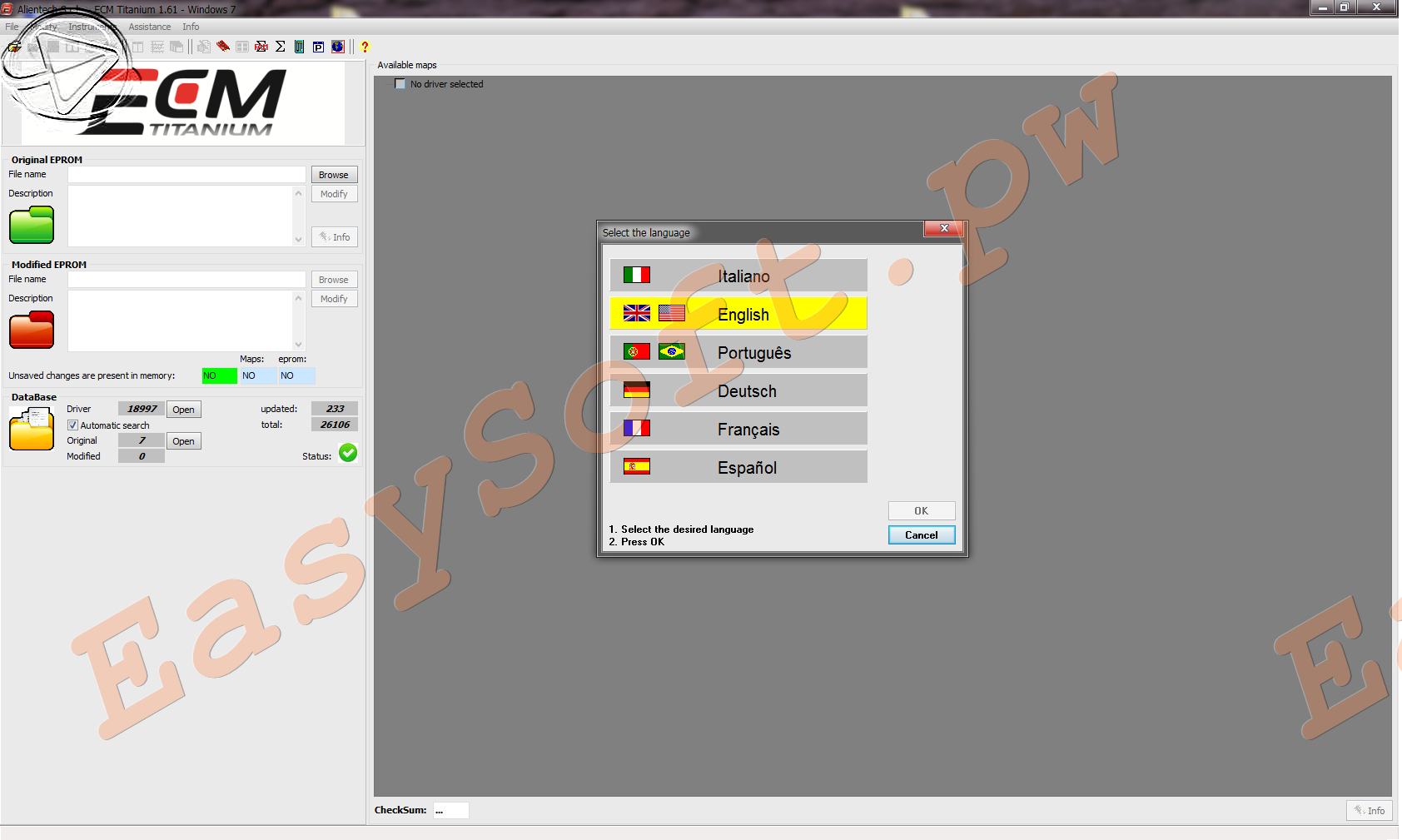
Task: Click Info button in Original EPROM
Action: (335, 237)
